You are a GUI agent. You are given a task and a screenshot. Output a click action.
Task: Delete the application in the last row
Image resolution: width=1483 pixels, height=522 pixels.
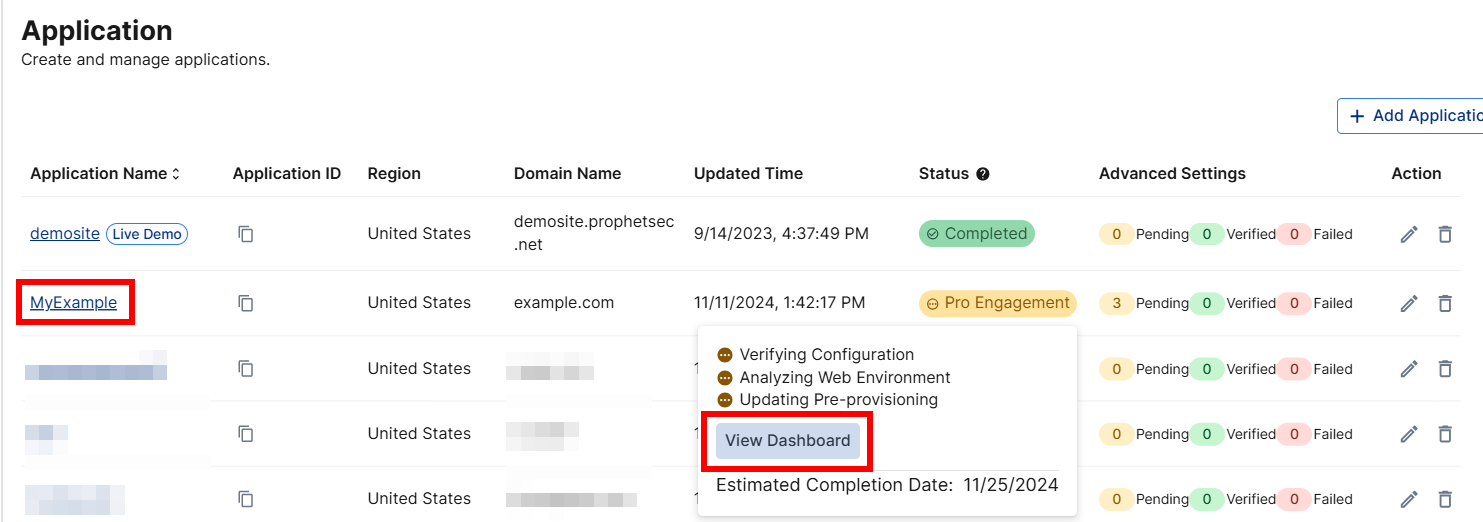click(1445, 499)
